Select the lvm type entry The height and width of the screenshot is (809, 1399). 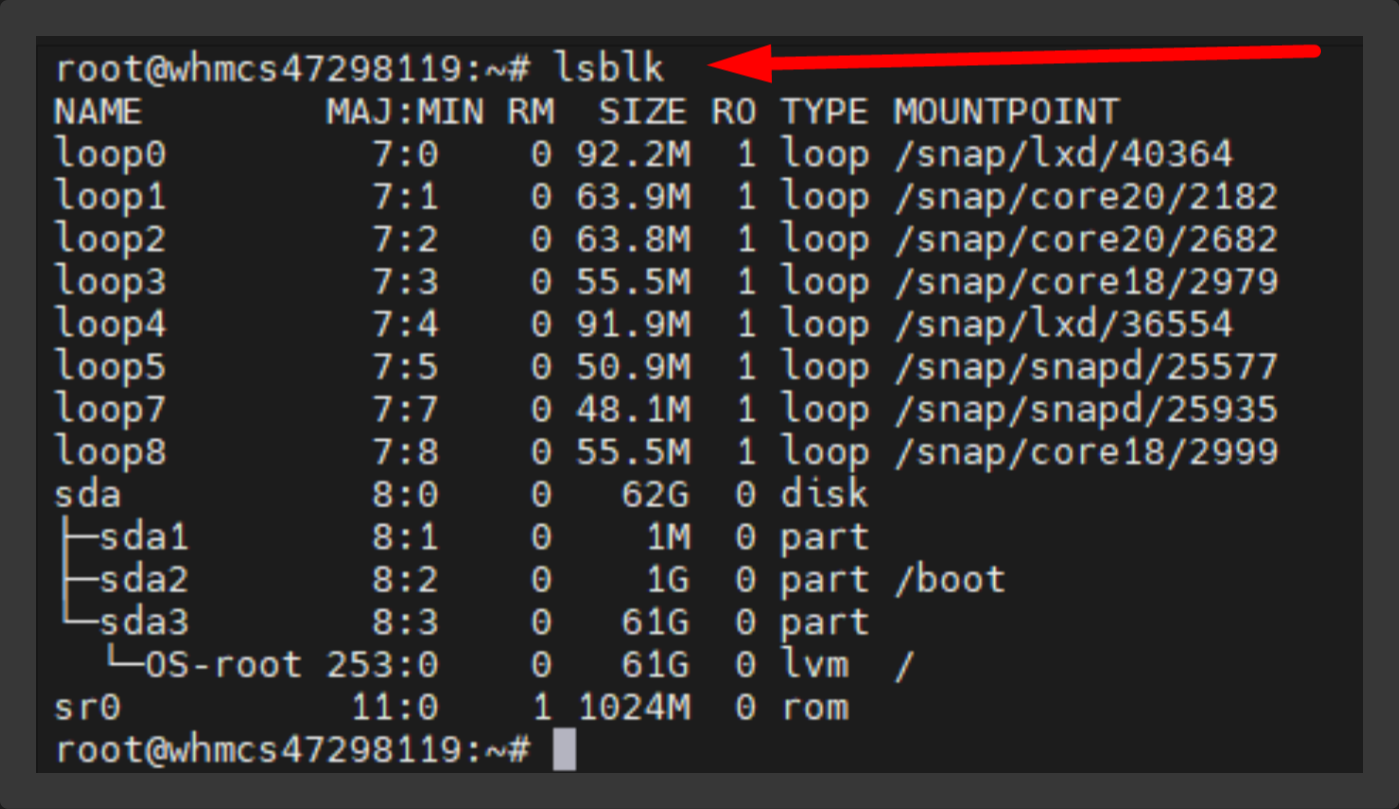point(814,665)
